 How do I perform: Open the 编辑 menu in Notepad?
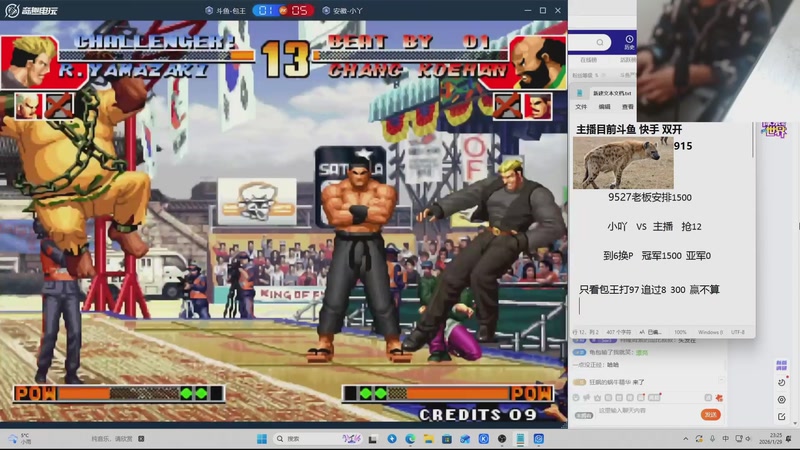605,107
